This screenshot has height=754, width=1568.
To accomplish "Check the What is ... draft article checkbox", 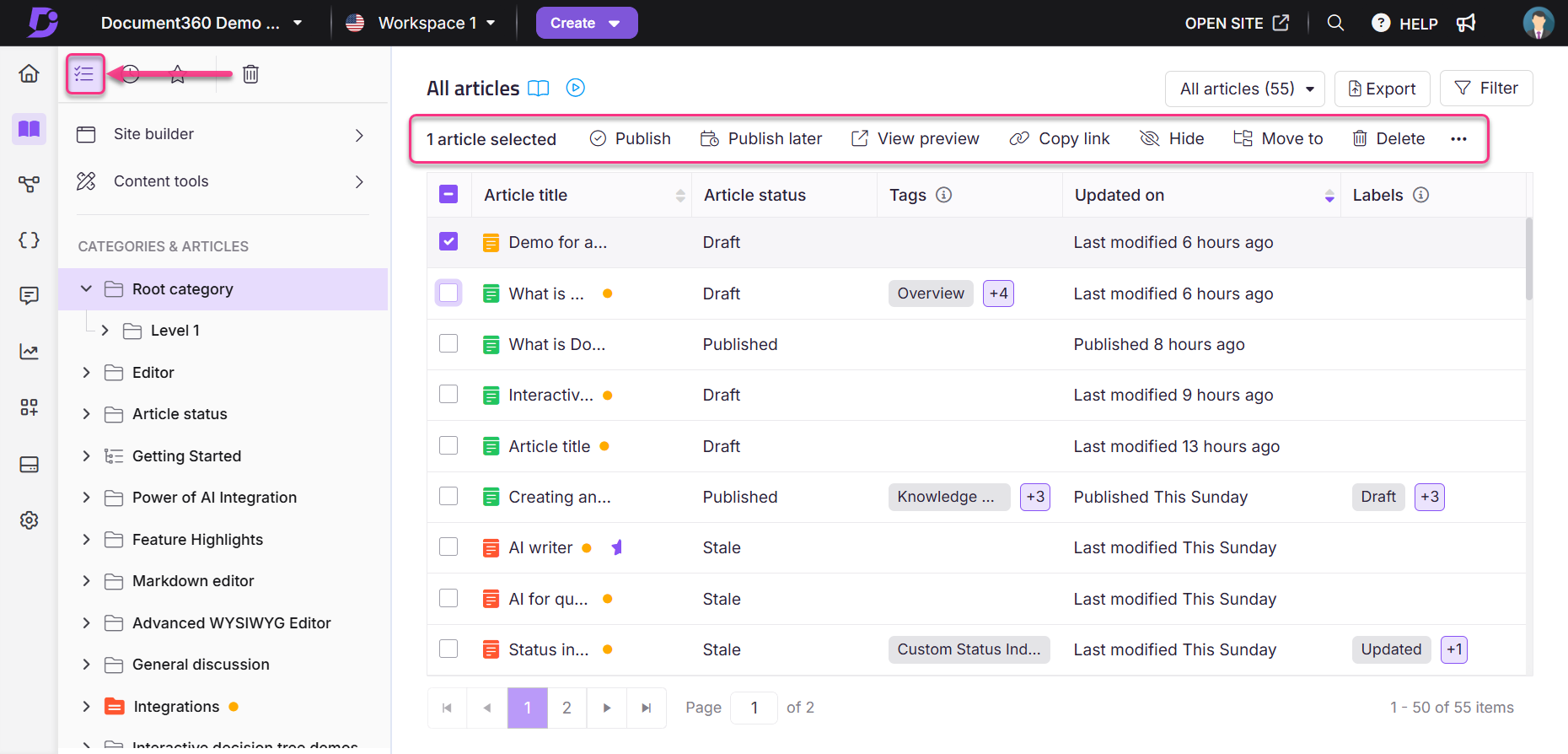I will (448, 293).
